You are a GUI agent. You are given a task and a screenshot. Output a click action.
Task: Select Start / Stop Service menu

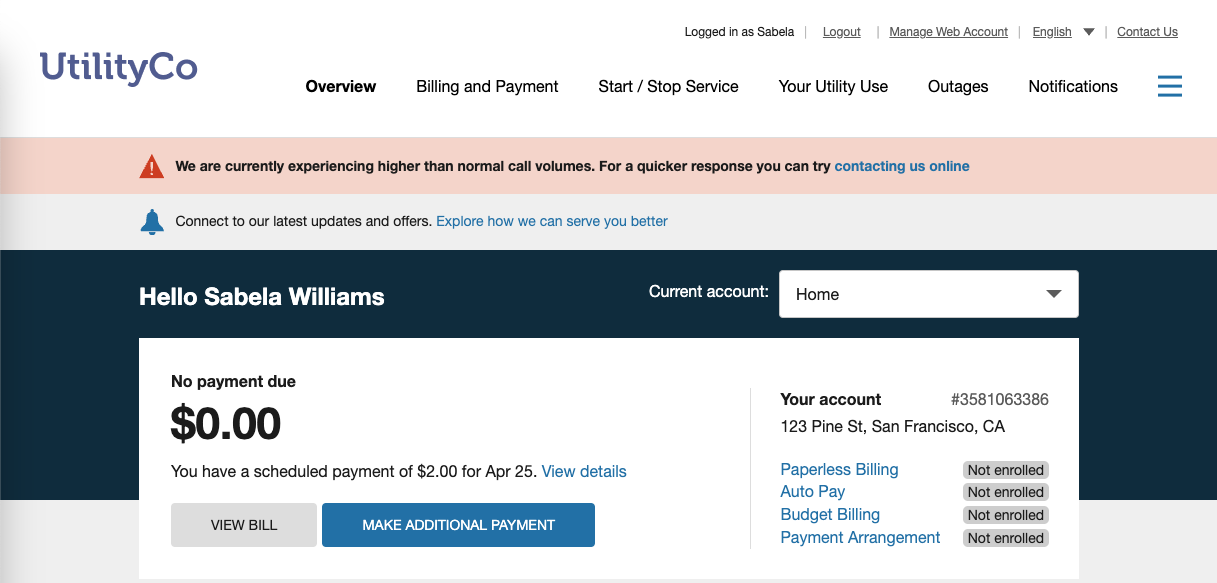point(668,86)
